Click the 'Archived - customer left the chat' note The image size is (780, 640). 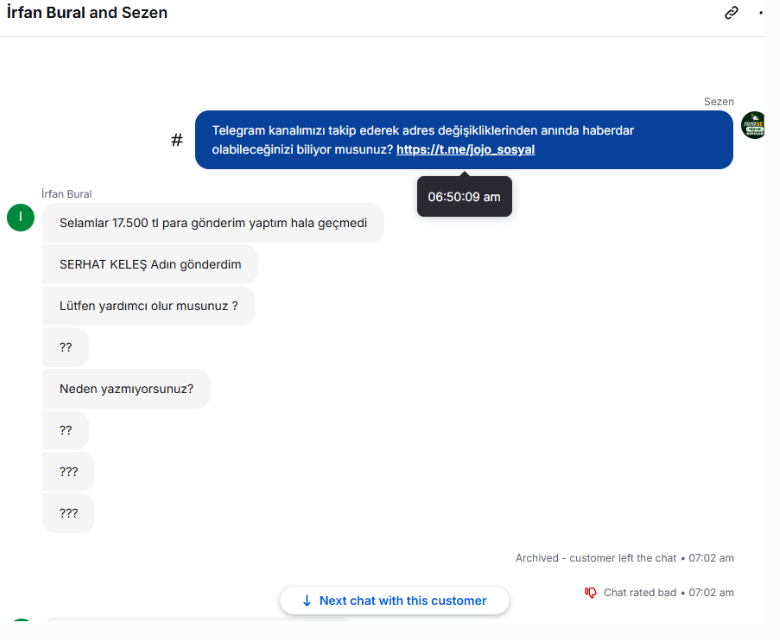click(x=595, y=558)
